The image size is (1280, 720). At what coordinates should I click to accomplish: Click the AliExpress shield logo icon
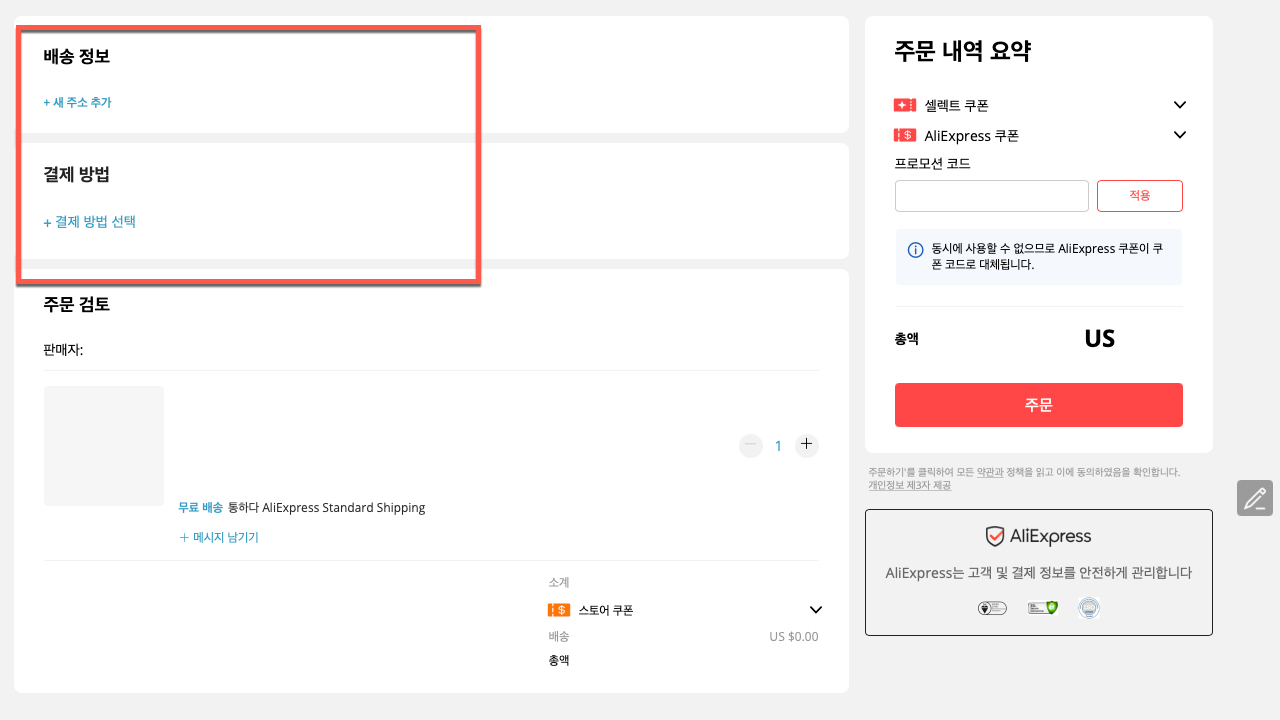coord(995,537)
